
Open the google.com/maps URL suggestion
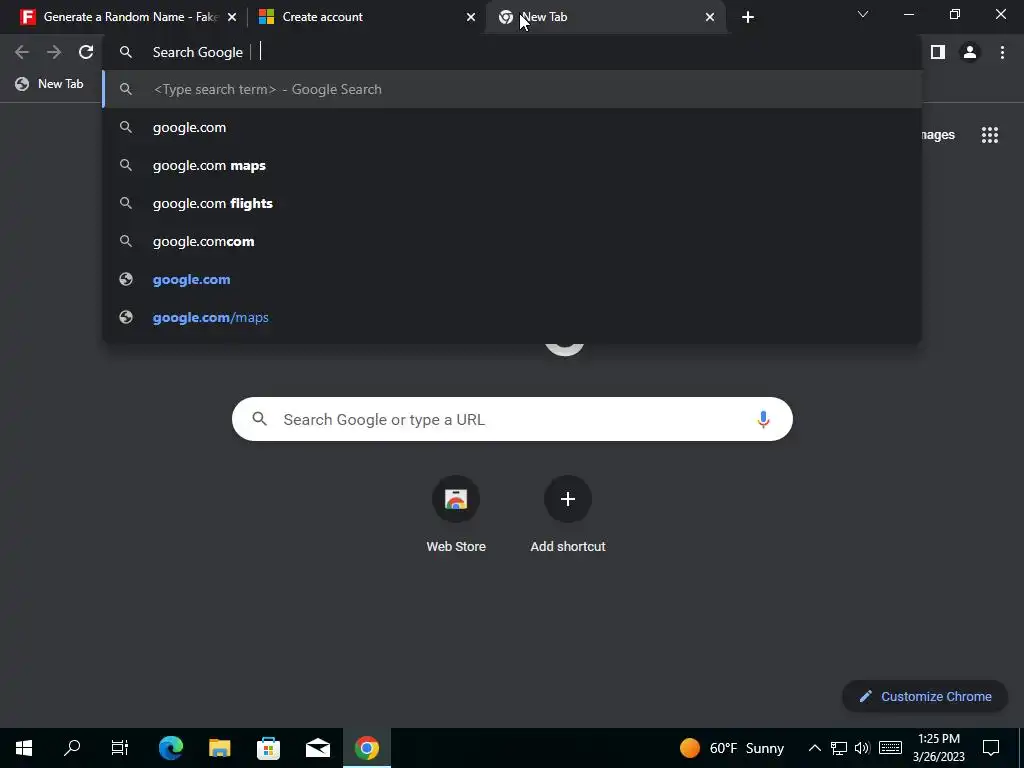coord(512,317)
